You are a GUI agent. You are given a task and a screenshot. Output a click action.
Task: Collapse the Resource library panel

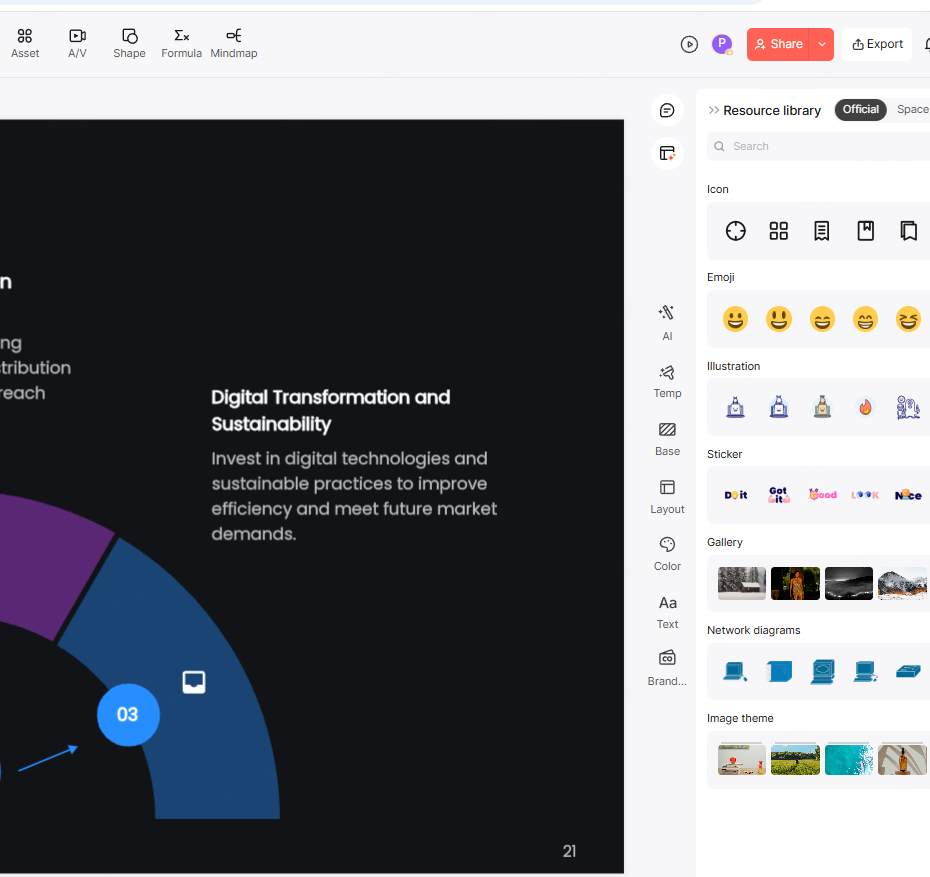(x=714, y=110)
